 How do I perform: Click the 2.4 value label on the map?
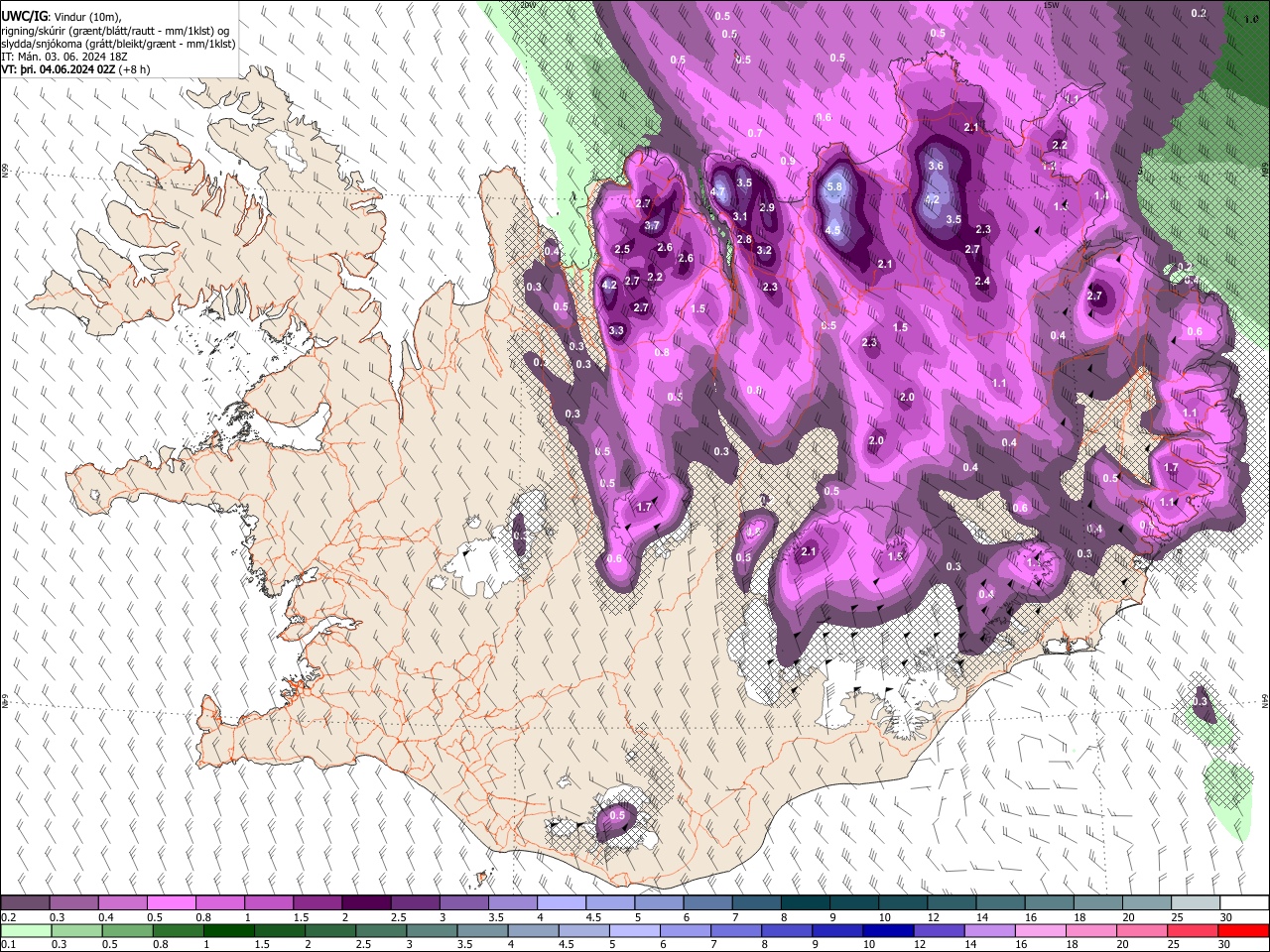click(982, 282)
